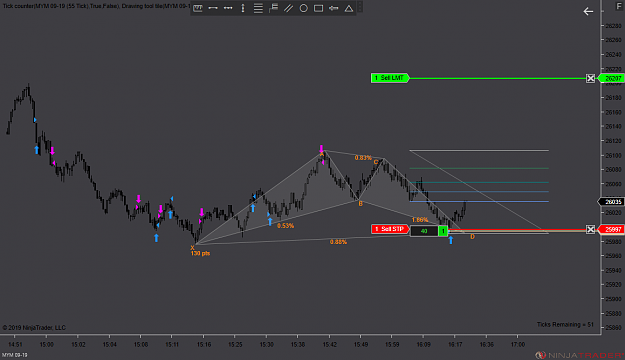This screenshot has height=360, width=625.
Task: Click the black 26035 current price marker
Action: tap(610, 202)
